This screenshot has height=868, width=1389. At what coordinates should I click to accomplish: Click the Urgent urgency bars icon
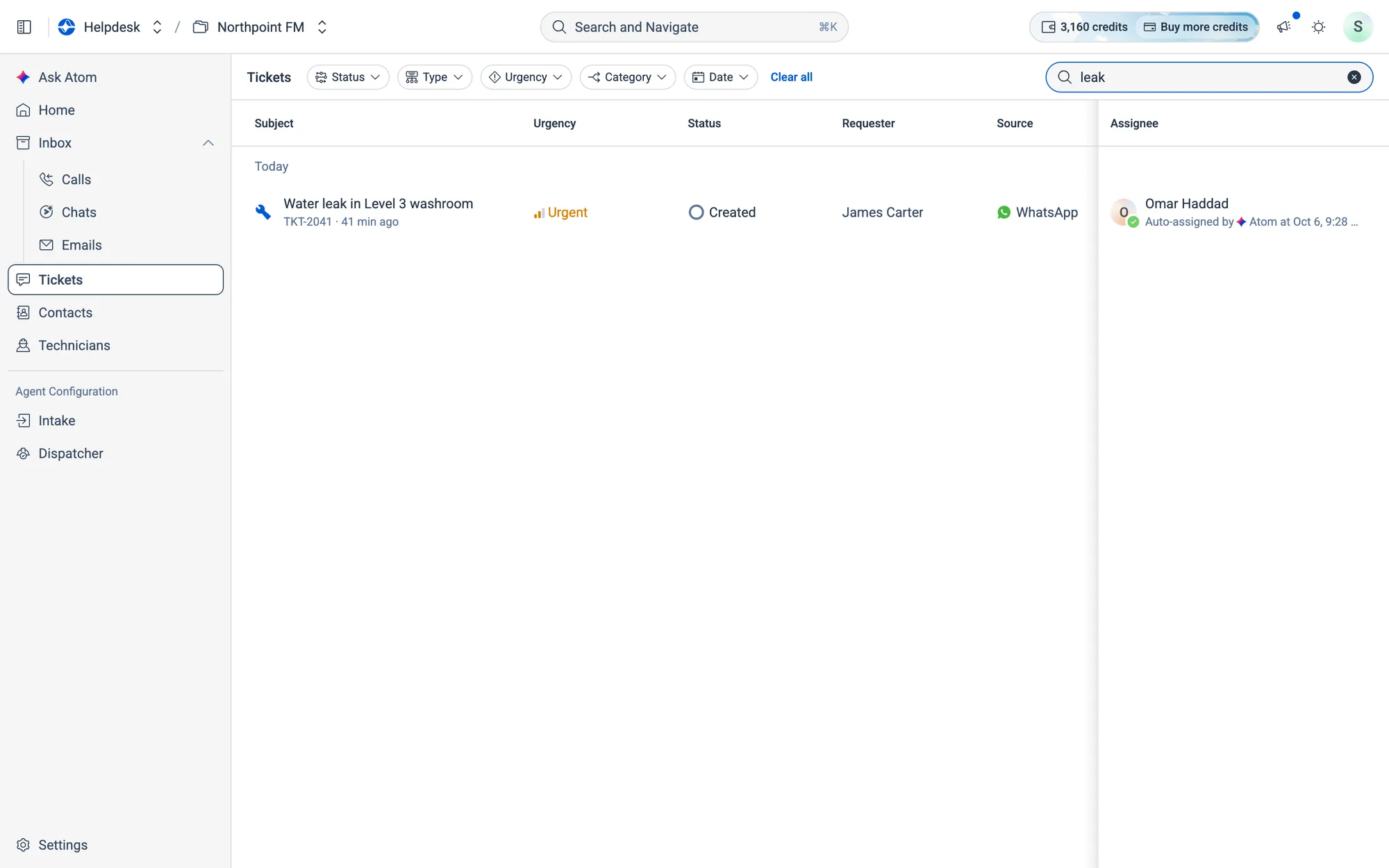click(x=539, y=213)
